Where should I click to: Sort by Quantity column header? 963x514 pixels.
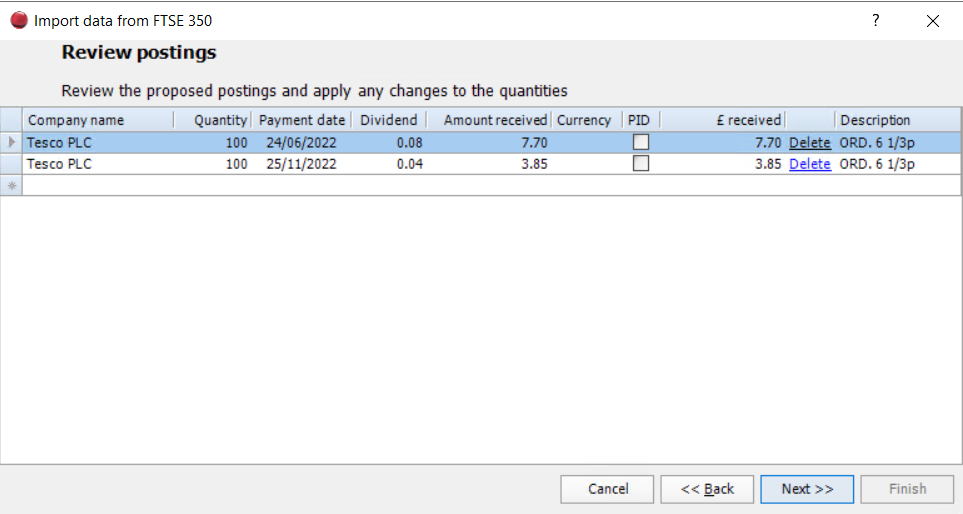(x=212, y=120)
